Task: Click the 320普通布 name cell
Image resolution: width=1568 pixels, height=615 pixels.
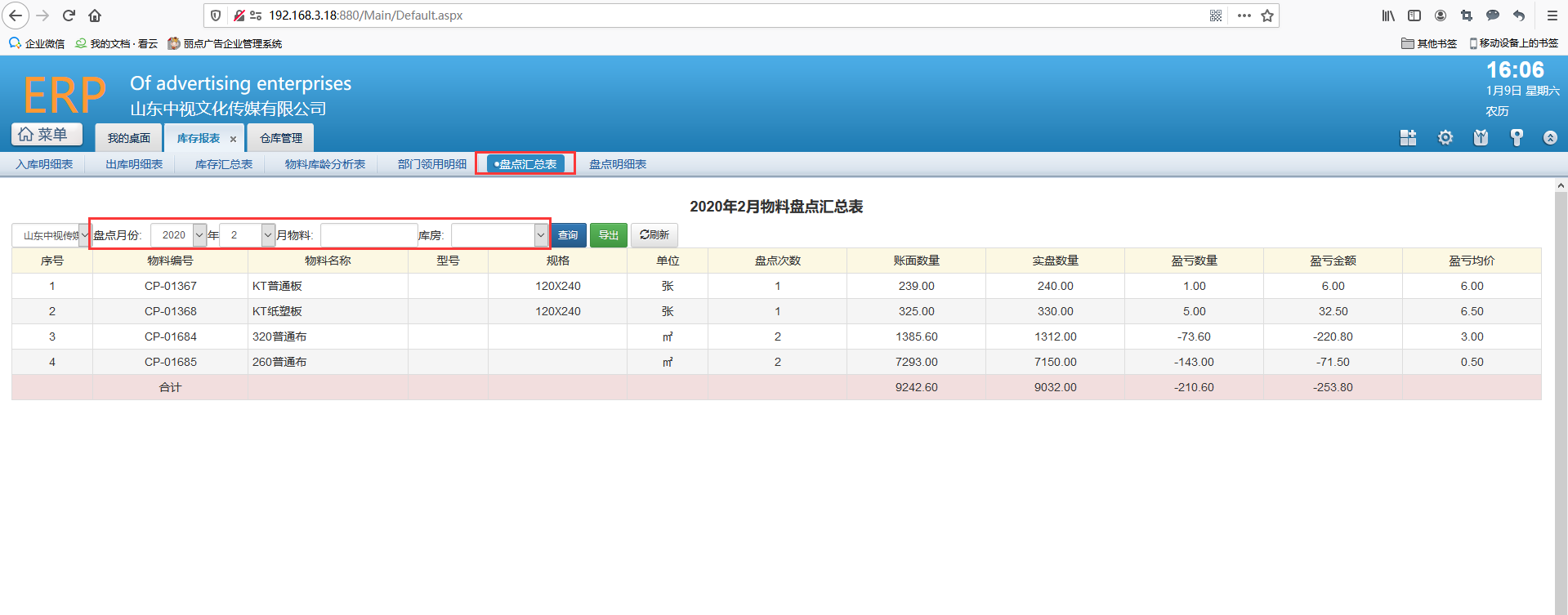Action: [x=328, y=336]
